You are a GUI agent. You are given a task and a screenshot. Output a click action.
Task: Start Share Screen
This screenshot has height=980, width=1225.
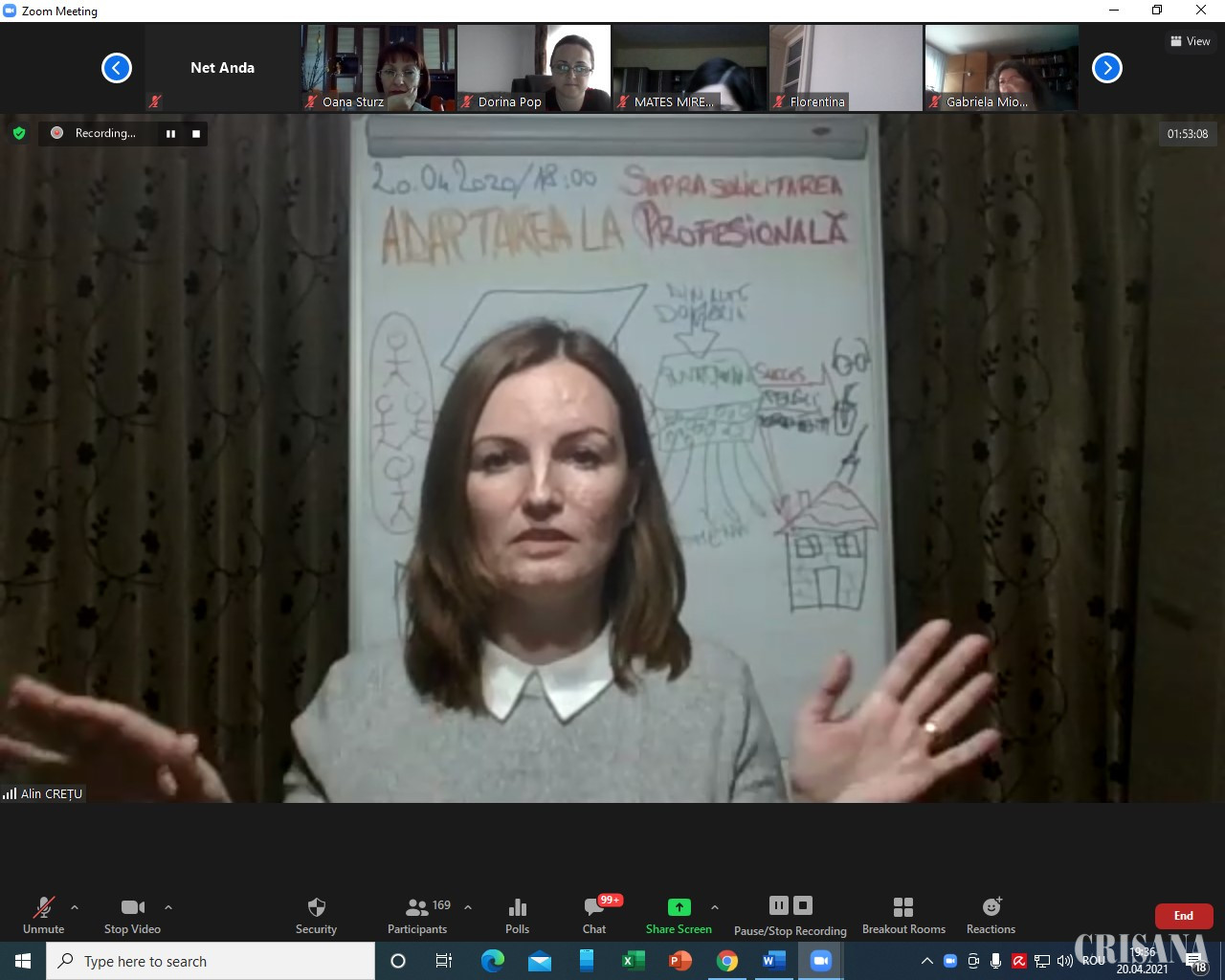click(x=679, y=915)
